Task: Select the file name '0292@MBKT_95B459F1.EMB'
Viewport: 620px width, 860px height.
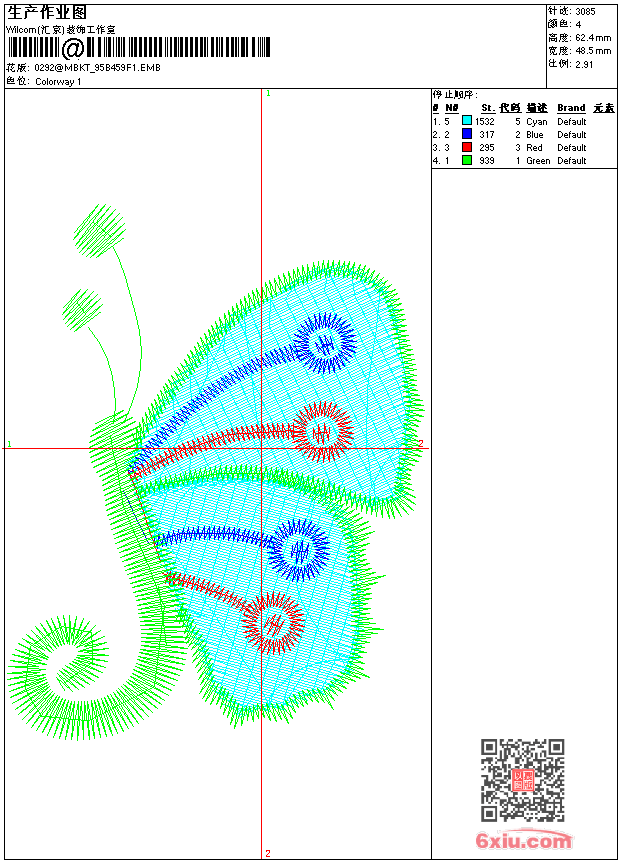Action: [98, 68]
